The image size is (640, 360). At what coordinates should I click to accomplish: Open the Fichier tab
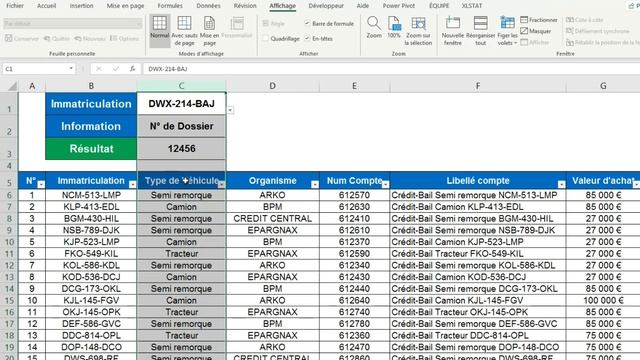point(15,6)
